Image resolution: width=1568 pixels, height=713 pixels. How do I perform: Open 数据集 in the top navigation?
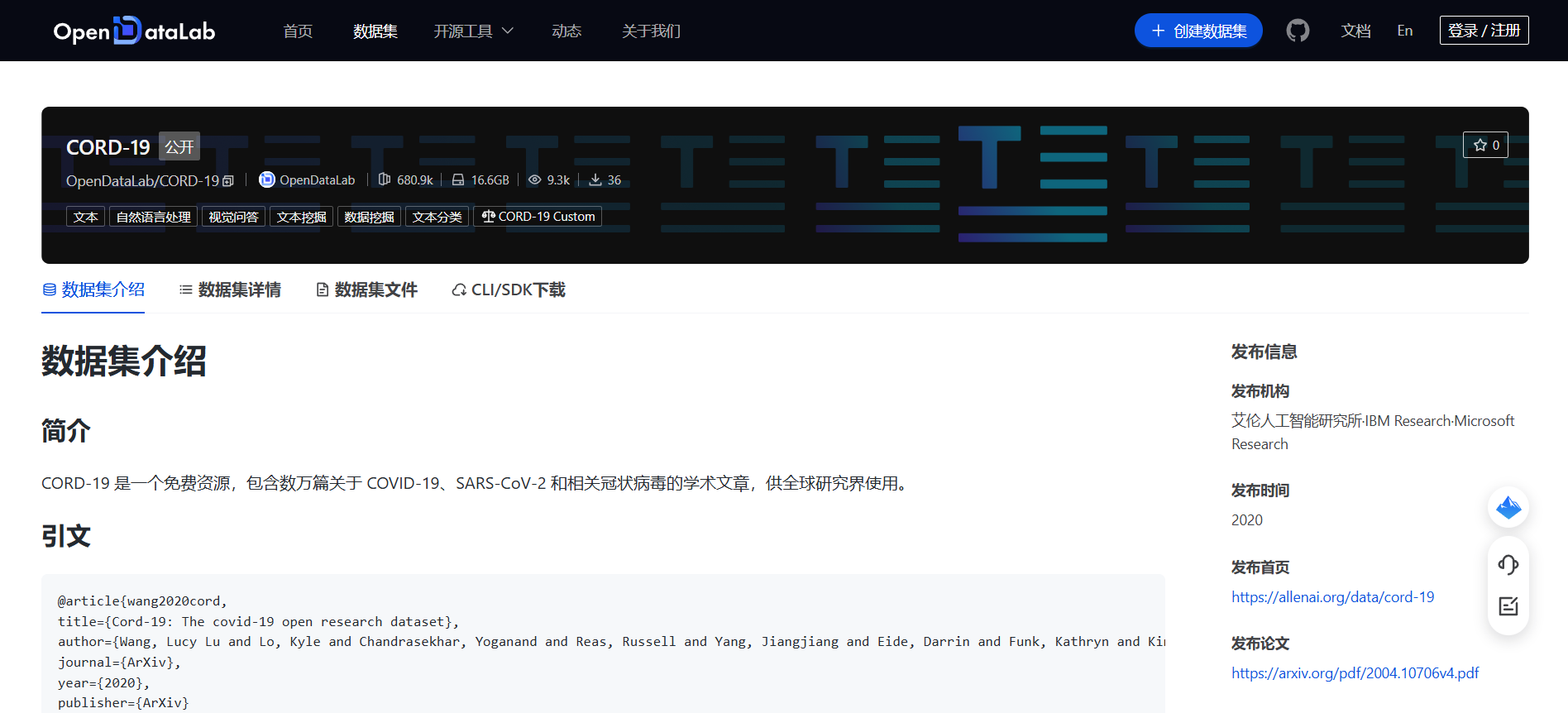(375, 31)
